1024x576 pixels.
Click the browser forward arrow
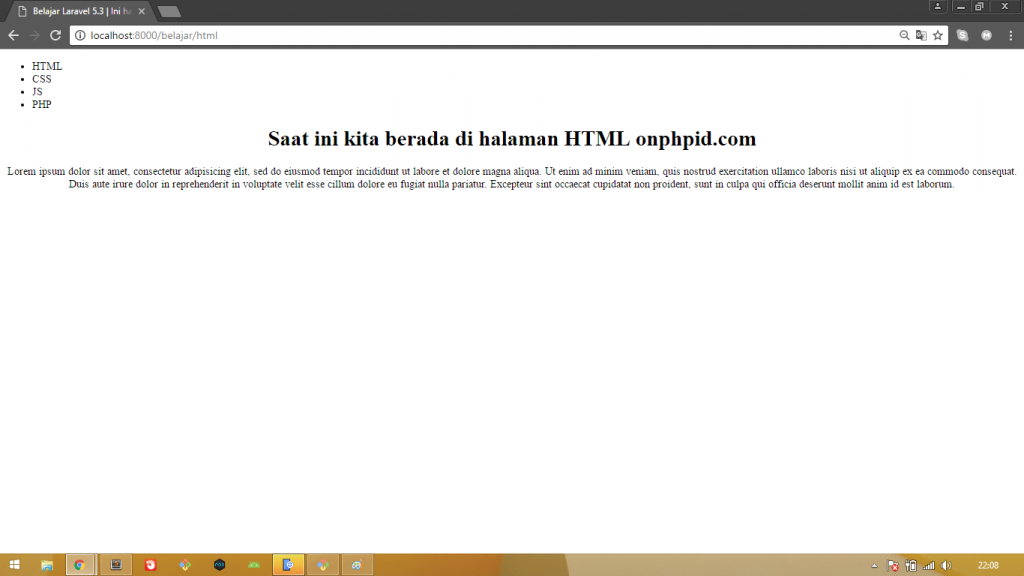[x=35, y=35]
